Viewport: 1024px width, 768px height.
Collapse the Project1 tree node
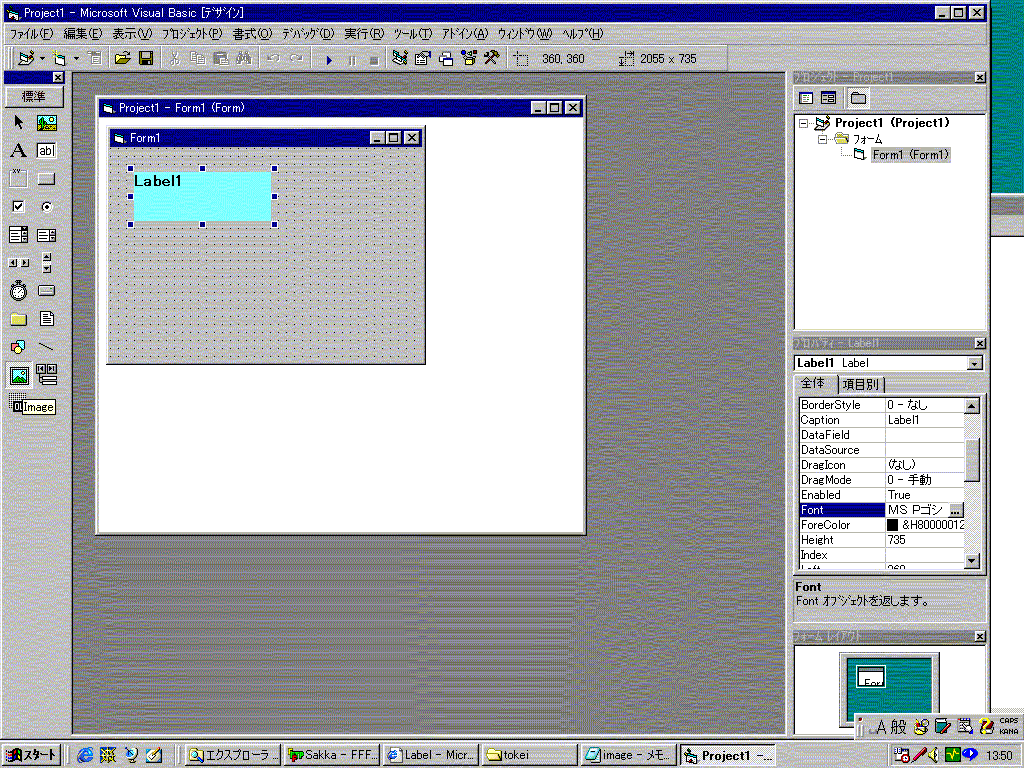click(x=803, y=123)
